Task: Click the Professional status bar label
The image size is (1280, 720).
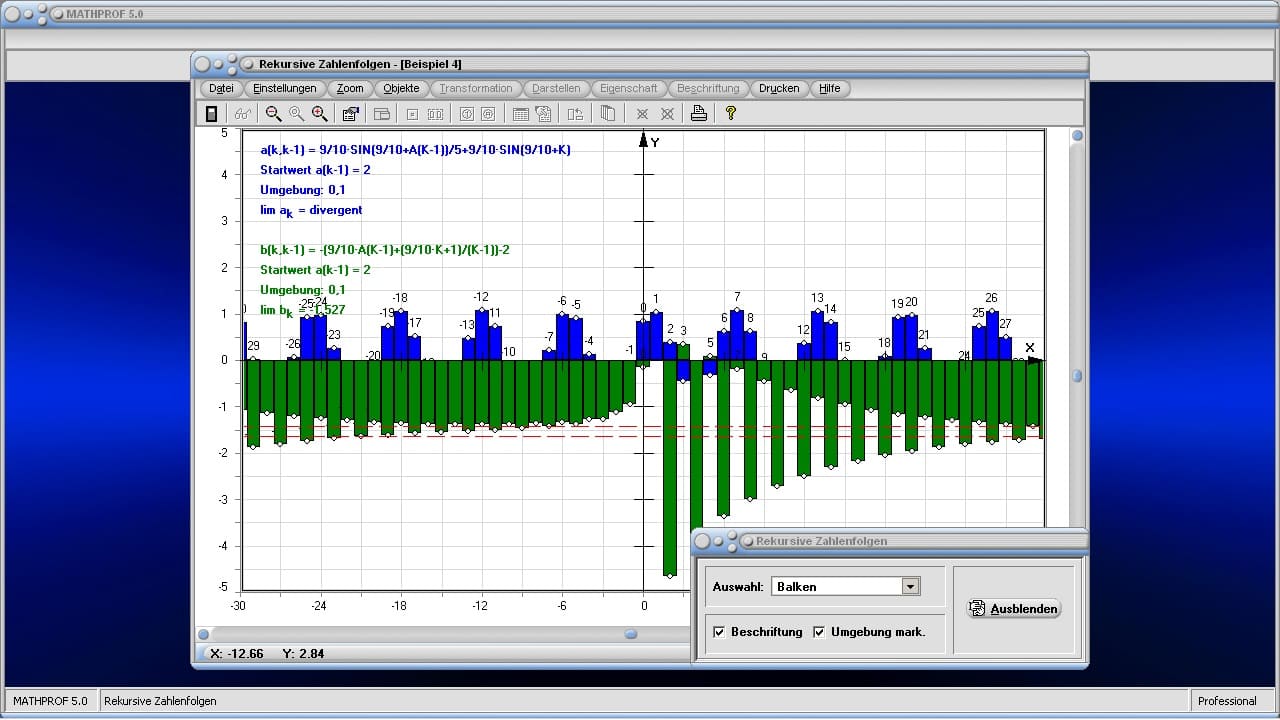Action: pos(1227,701)
